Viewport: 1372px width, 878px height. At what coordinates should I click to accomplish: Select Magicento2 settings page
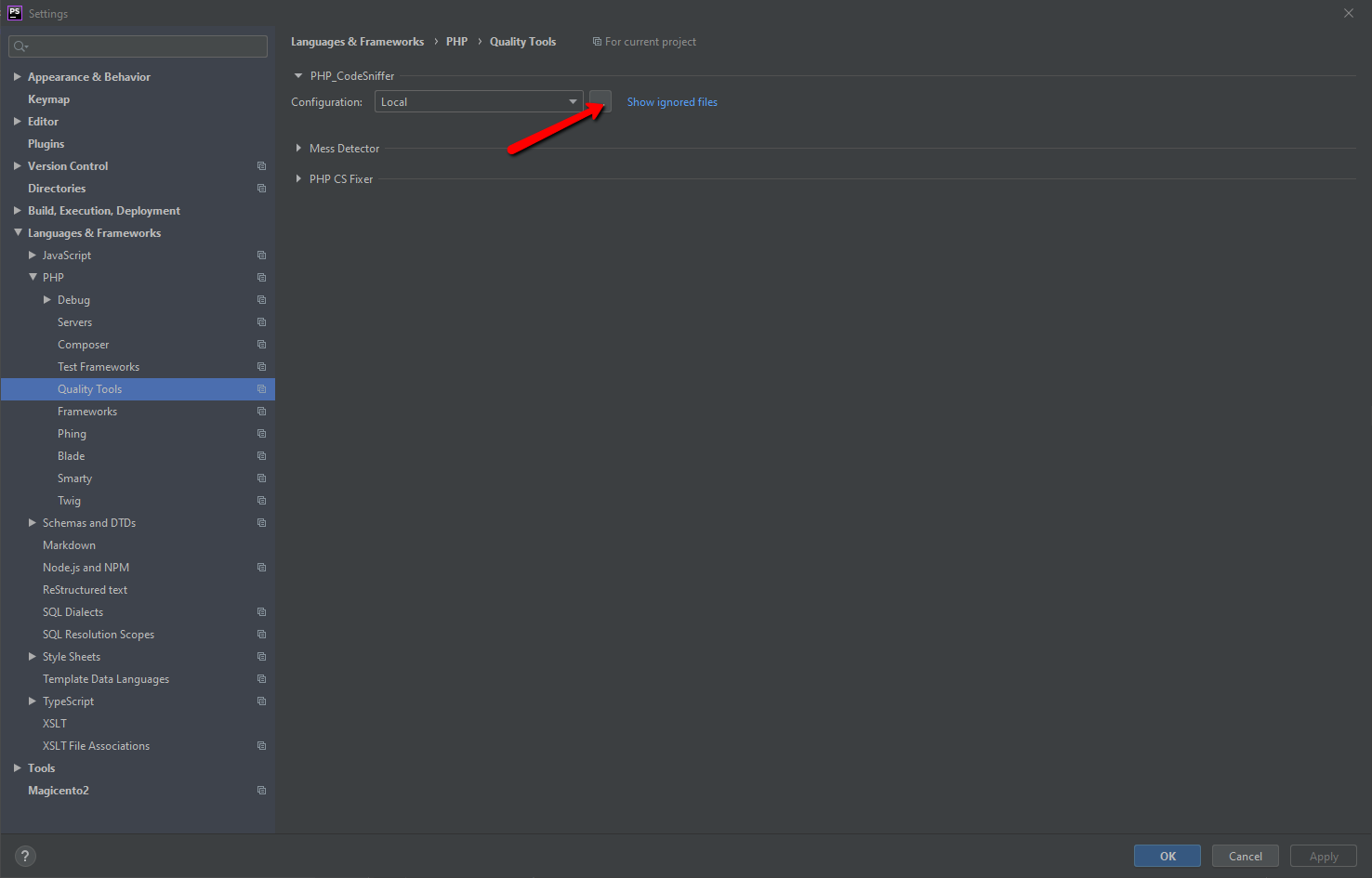59,791
